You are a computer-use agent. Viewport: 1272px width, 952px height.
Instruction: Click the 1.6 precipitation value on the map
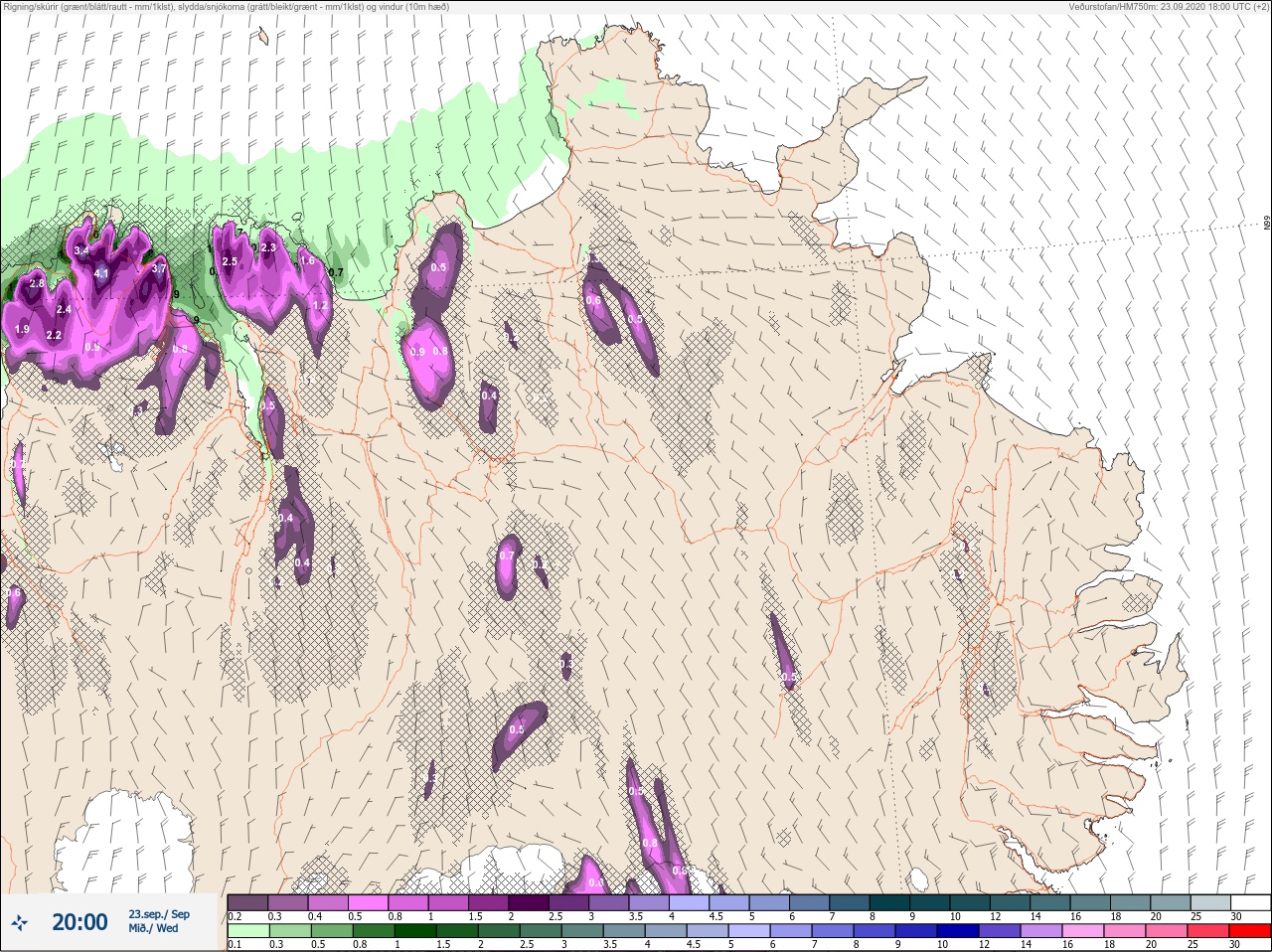tap(307, 260)
